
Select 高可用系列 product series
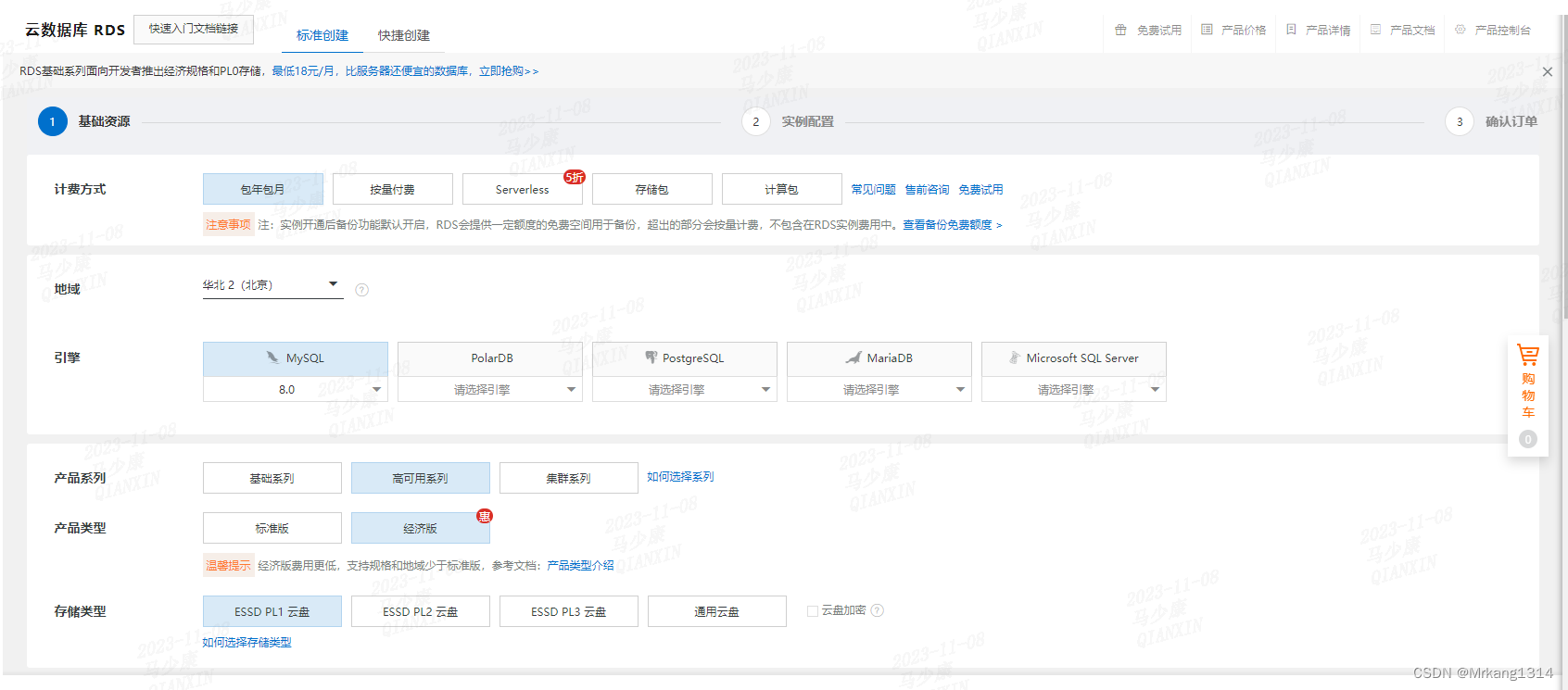click(x=421, y=478)
